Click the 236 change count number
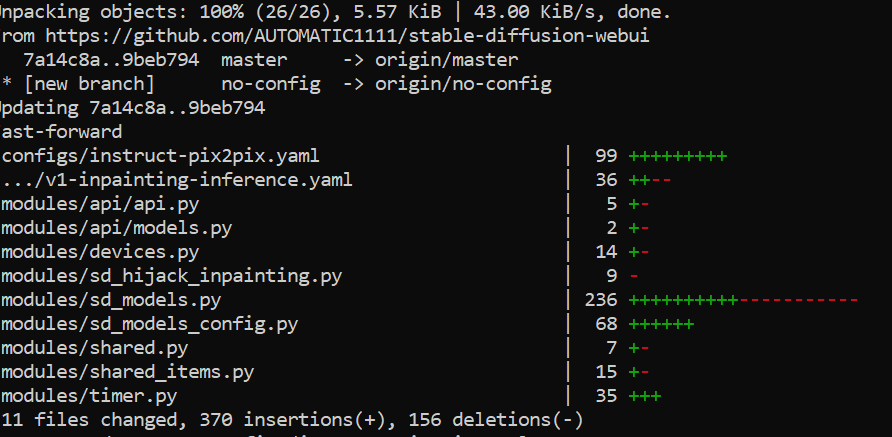Viewport: 892px width, 437px height. (x=601, y=300)
